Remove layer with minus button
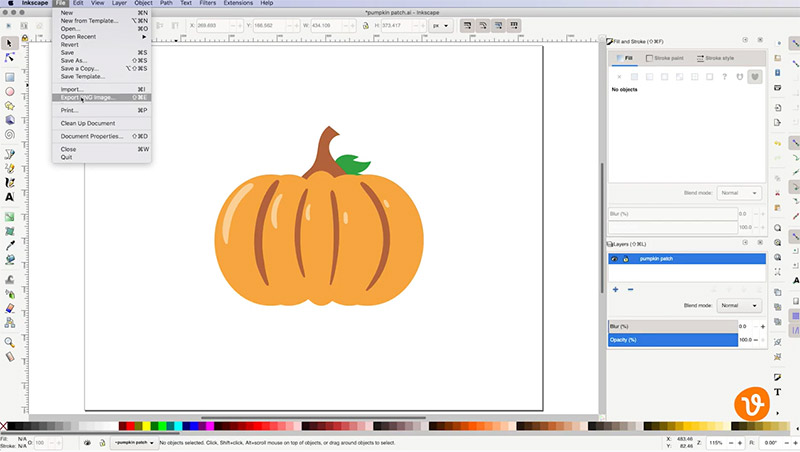 [x=631, y=289]
